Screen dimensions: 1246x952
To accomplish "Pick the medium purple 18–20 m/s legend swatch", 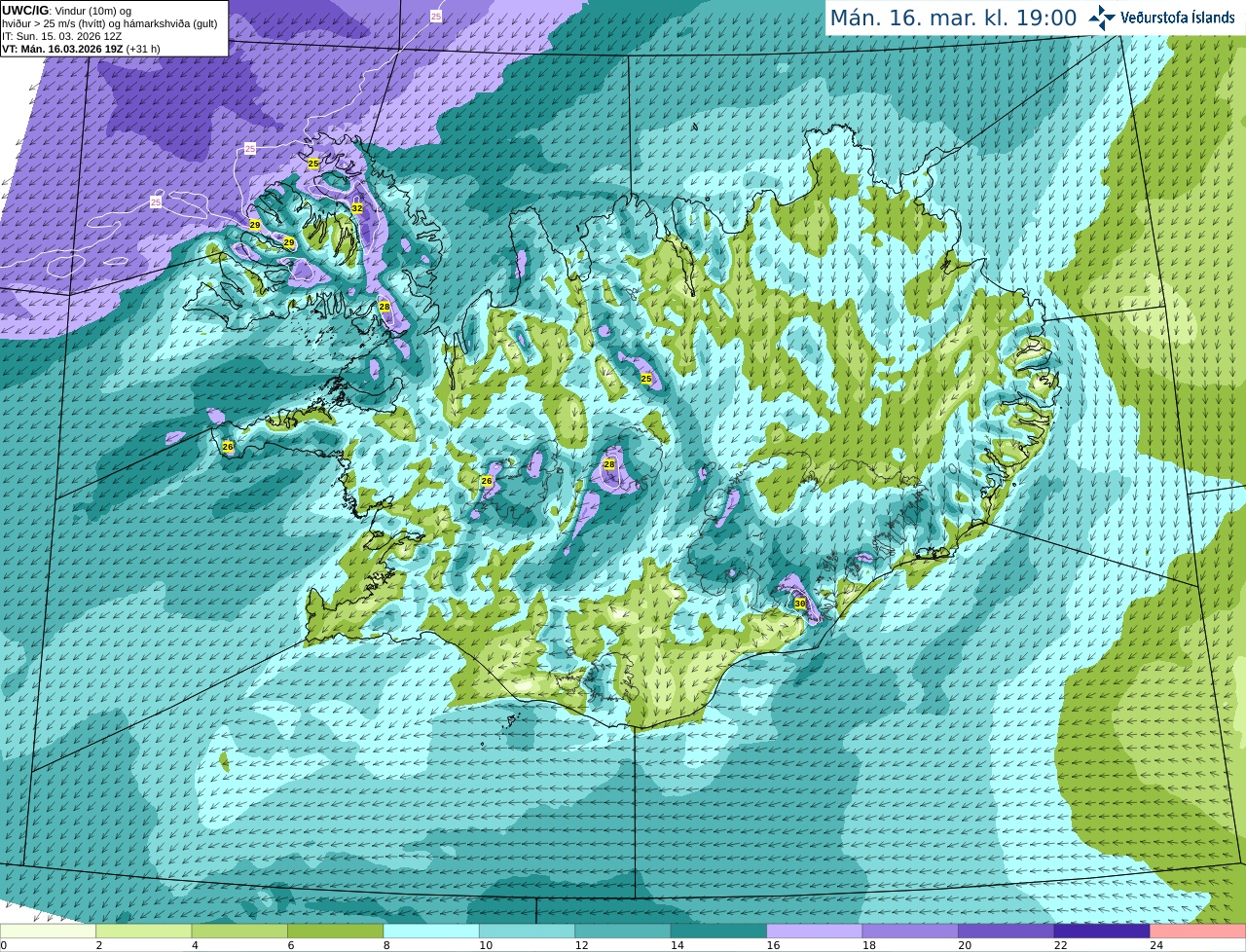I will (910, 931).
